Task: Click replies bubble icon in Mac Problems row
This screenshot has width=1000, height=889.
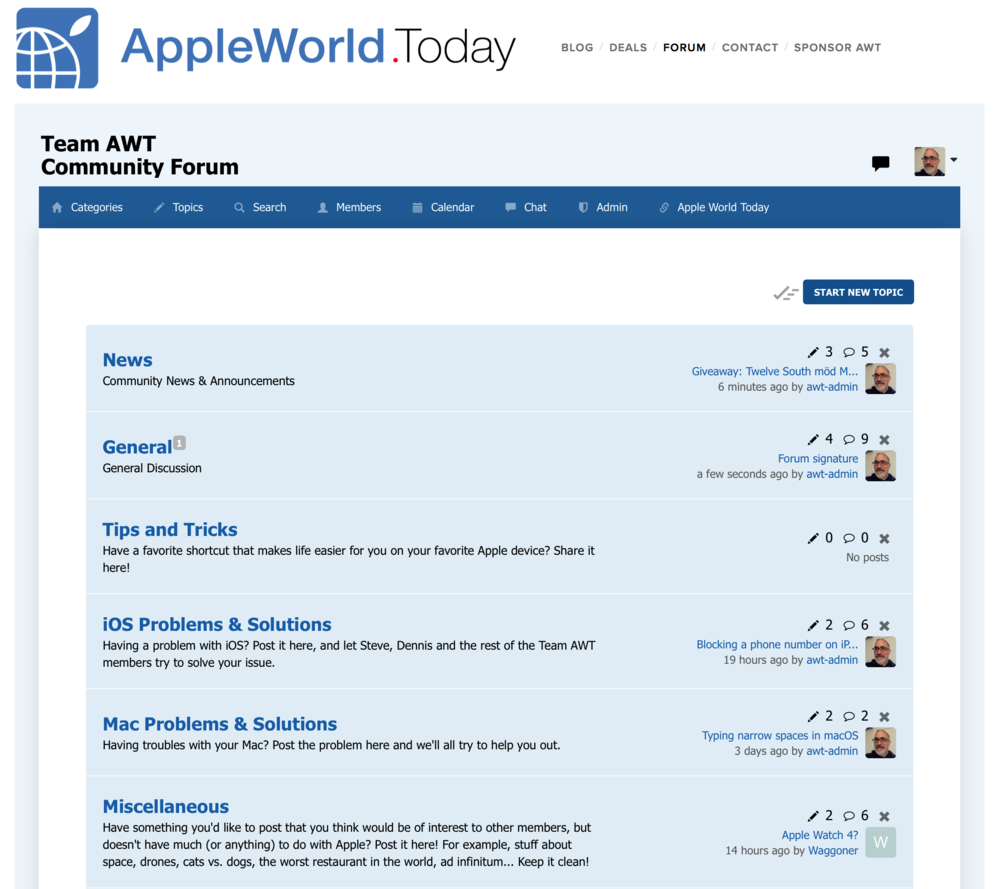Action: (849, 717)
